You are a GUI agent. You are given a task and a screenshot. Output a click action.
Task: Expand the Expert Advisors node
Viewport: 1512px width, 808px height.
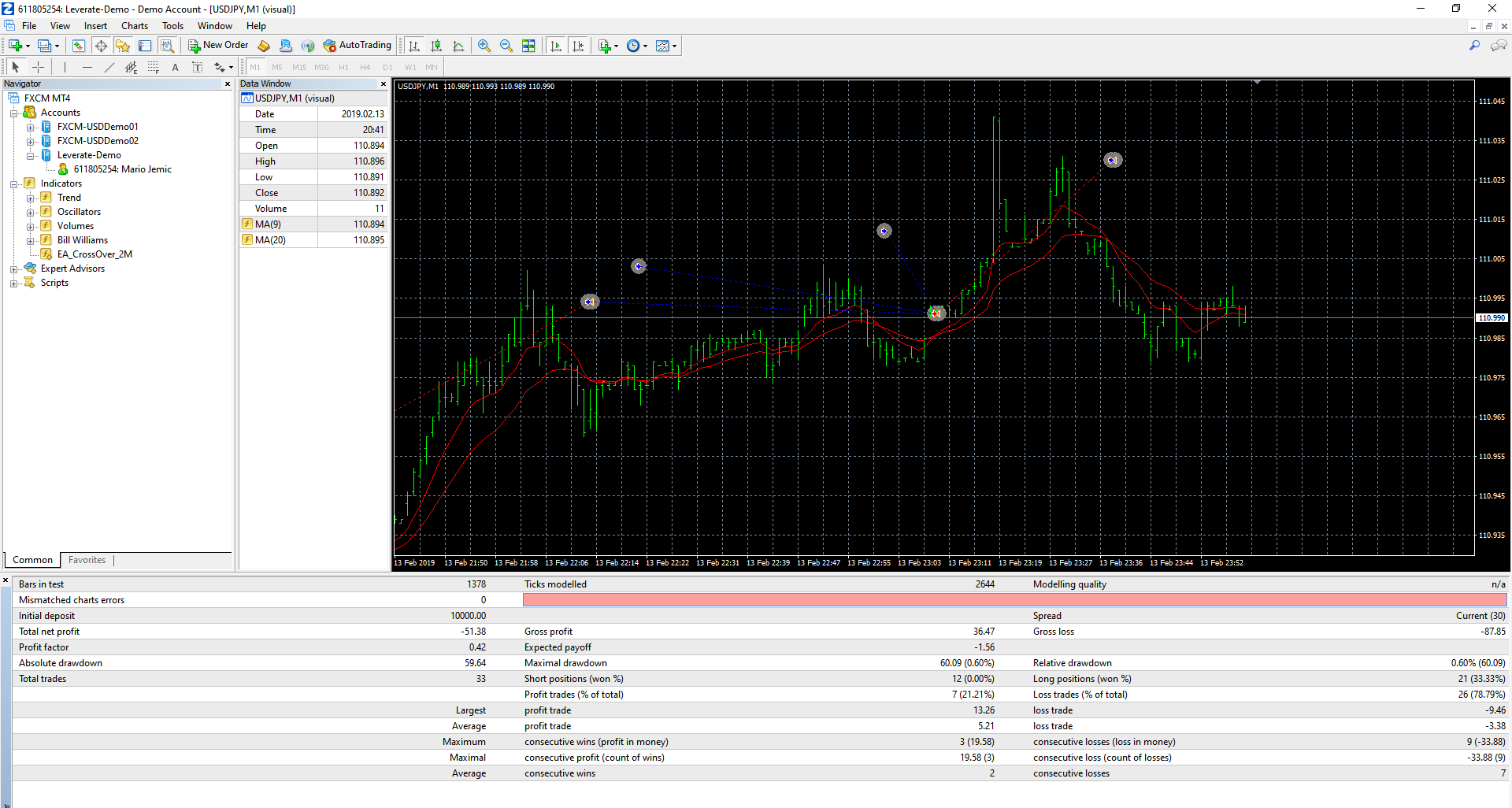(x=13, y=269)
